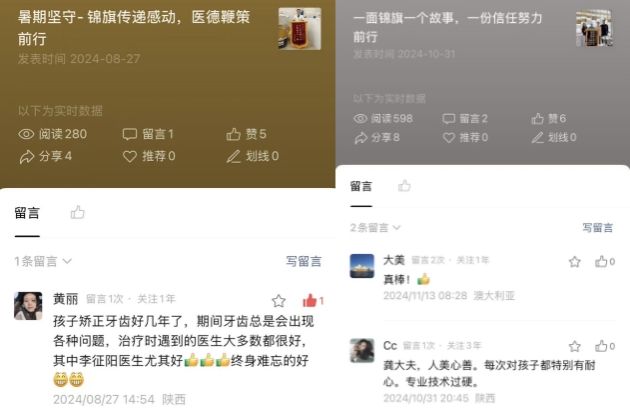Switch to right panel thumbs-up tab

[404, 186]
